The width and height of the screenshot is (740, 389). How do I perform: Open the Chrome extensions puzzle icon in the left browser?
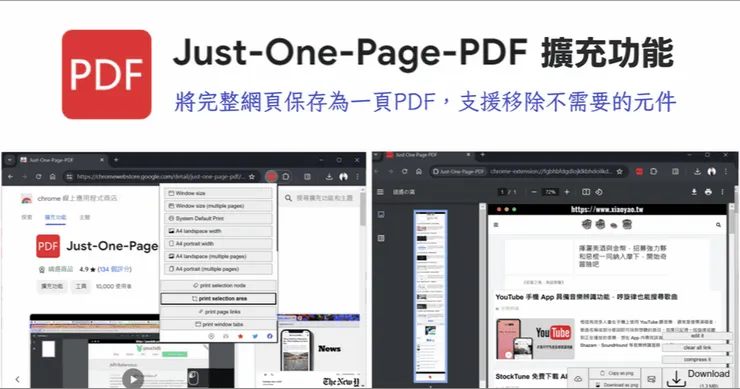click(286, 177)
